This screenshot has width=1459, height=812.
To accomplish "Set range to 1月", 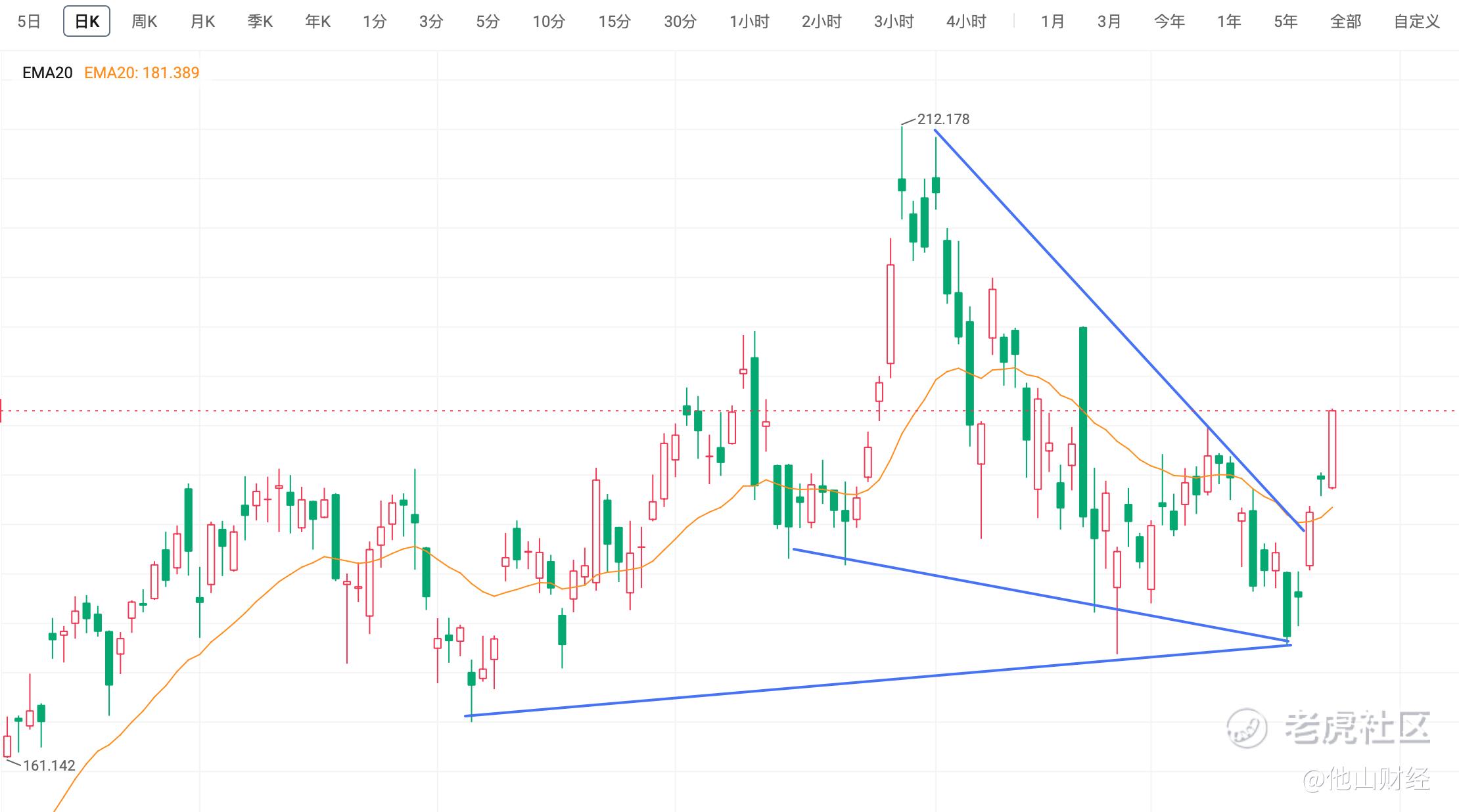I will (1052, 22).
